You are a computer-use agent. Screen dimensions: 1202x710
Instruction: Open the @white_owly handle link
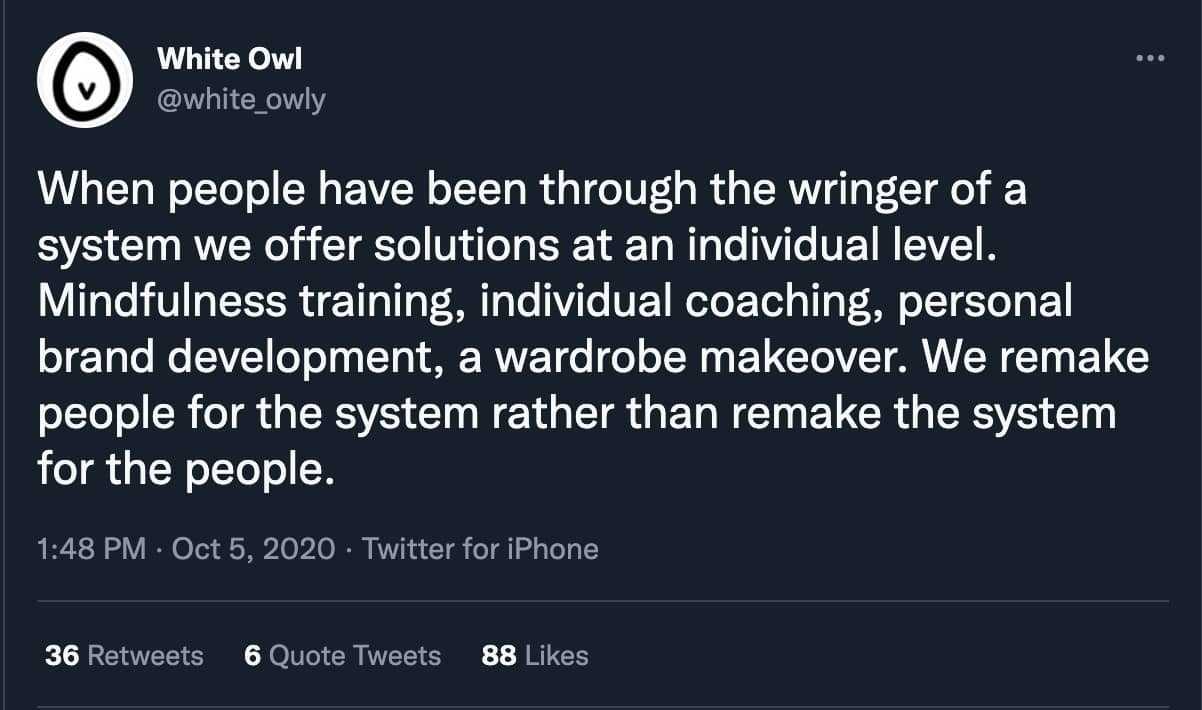241,100
